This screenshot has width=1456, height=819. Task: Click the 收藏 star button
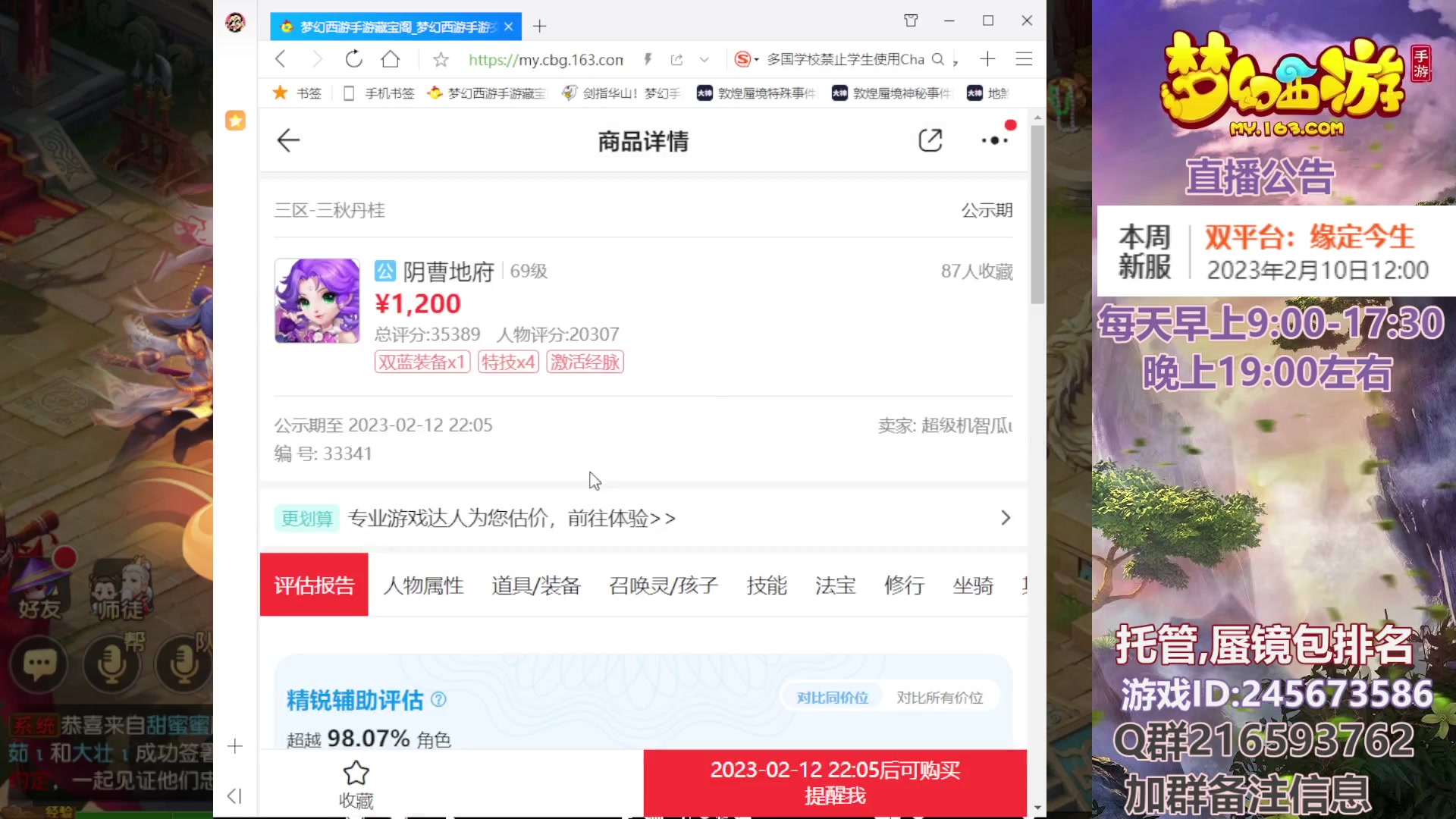pyautogui.click(x=356, y=784)
